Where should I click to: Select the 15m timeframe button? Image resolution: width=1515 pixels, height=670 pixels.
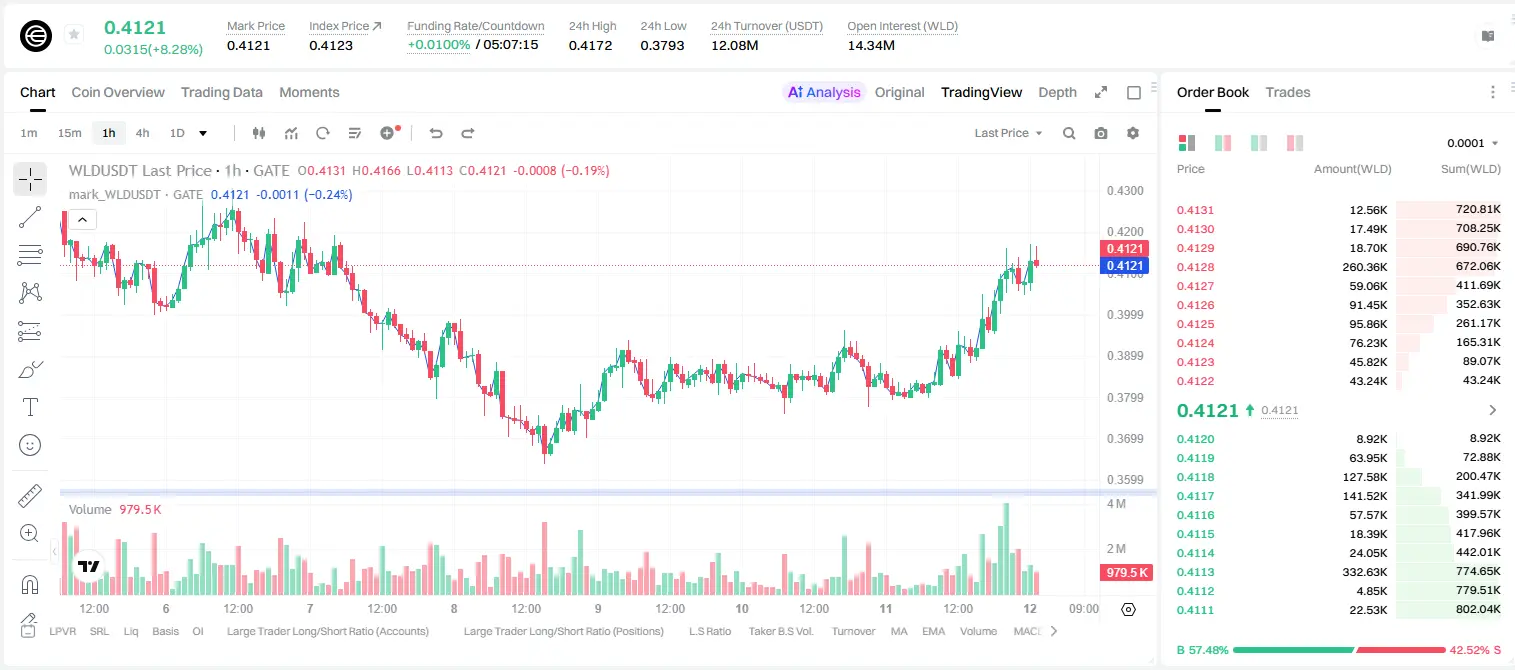(69, 133)
